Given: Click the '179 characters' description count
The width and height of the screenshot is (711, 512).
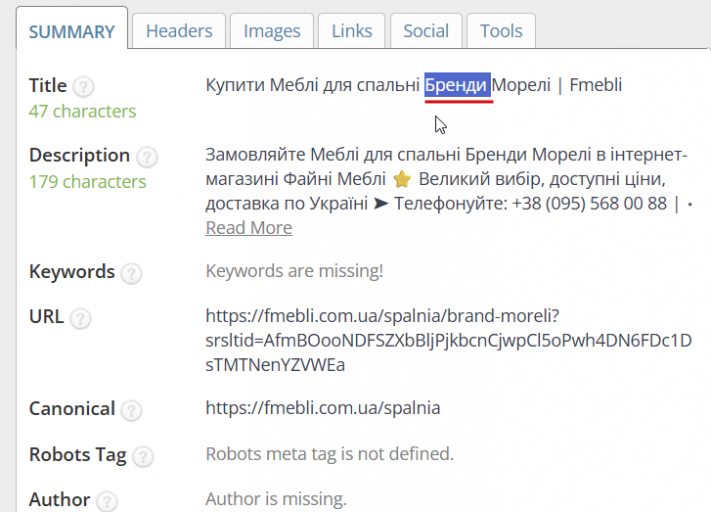Looking at the screenshot, I should pyautogui.click(x=88, y=182).
